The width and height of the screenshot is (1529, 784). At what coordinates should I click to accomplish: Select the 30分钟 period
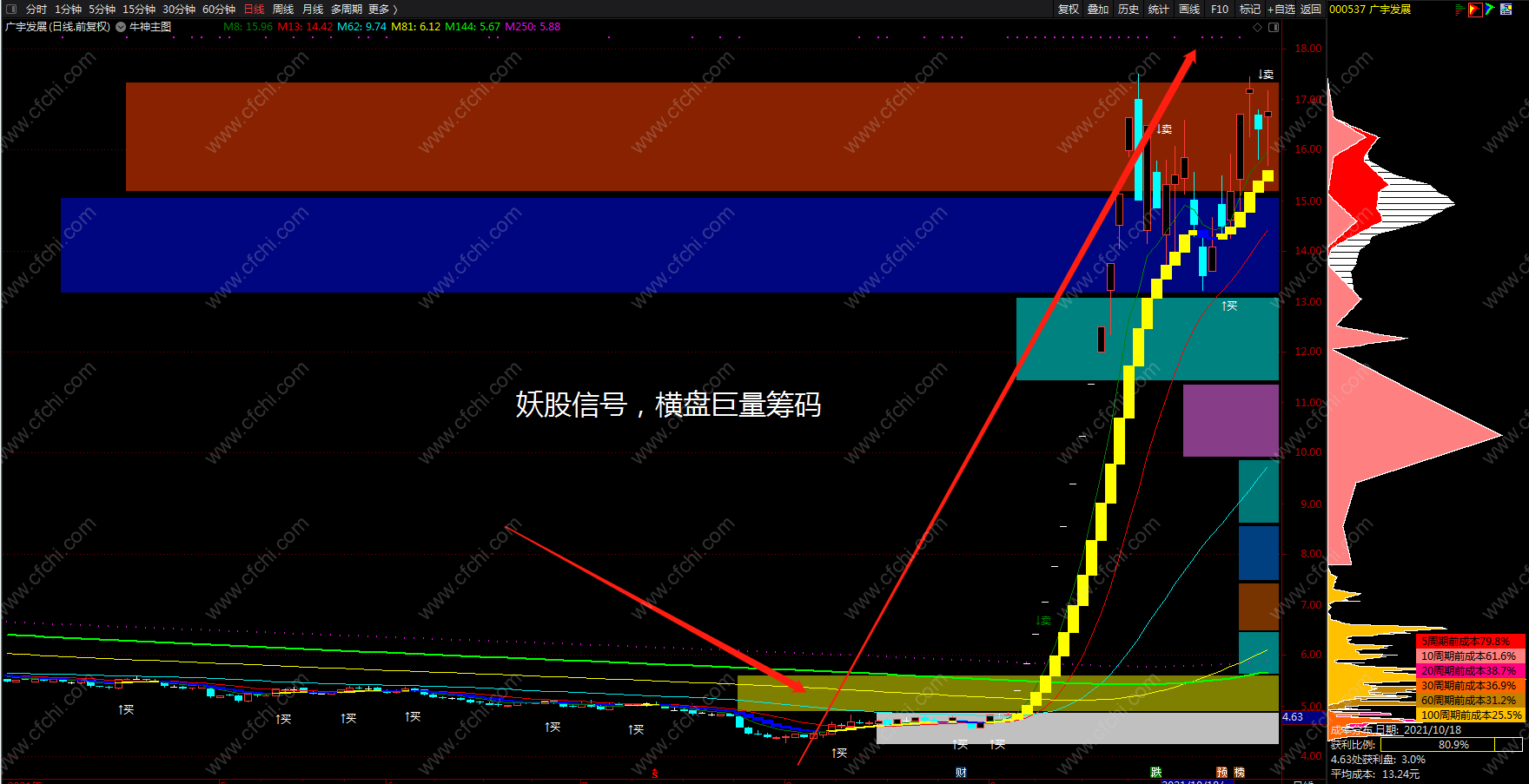coord(179,10)
